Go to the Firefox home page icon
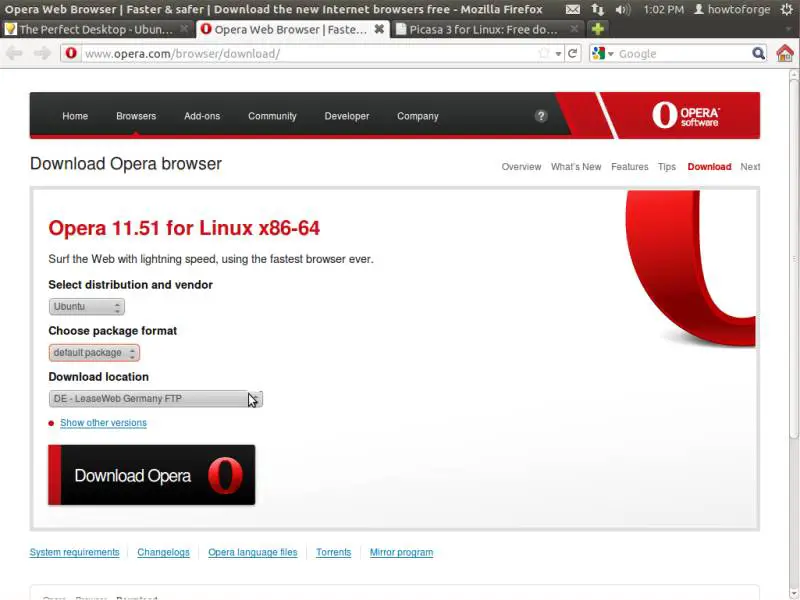Image resolution: width=800 pixels, height=600 pixels. pyautogui.click(x=785, y=53)
